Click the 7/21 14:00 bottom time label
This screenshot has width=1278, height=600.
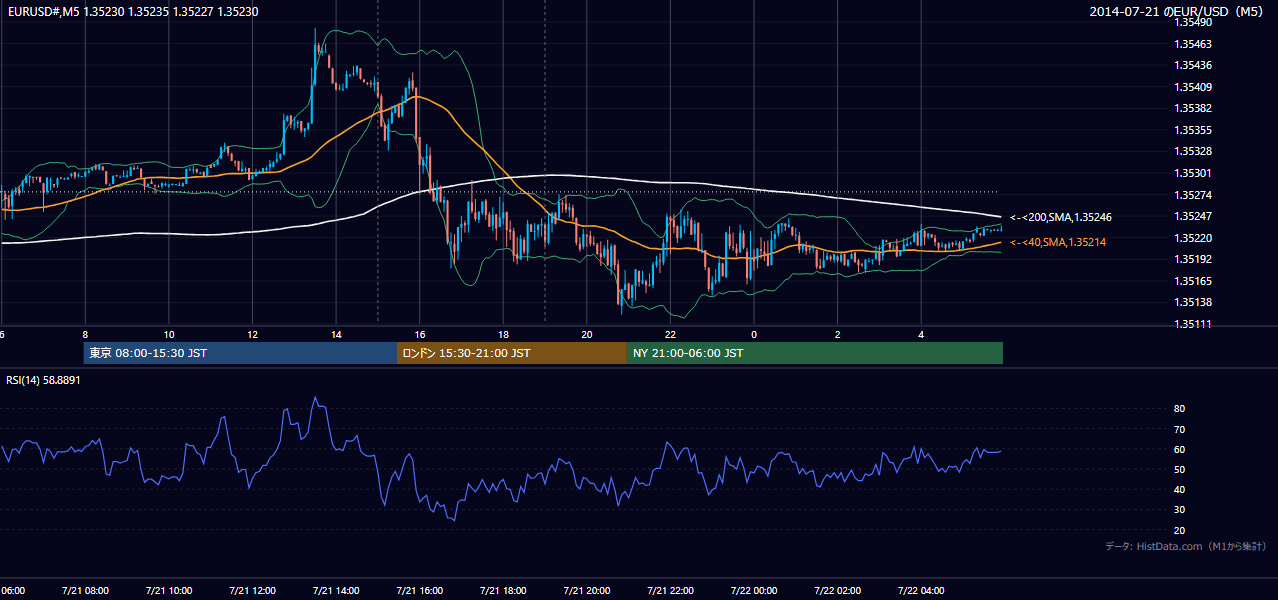[x=336, y=590]
